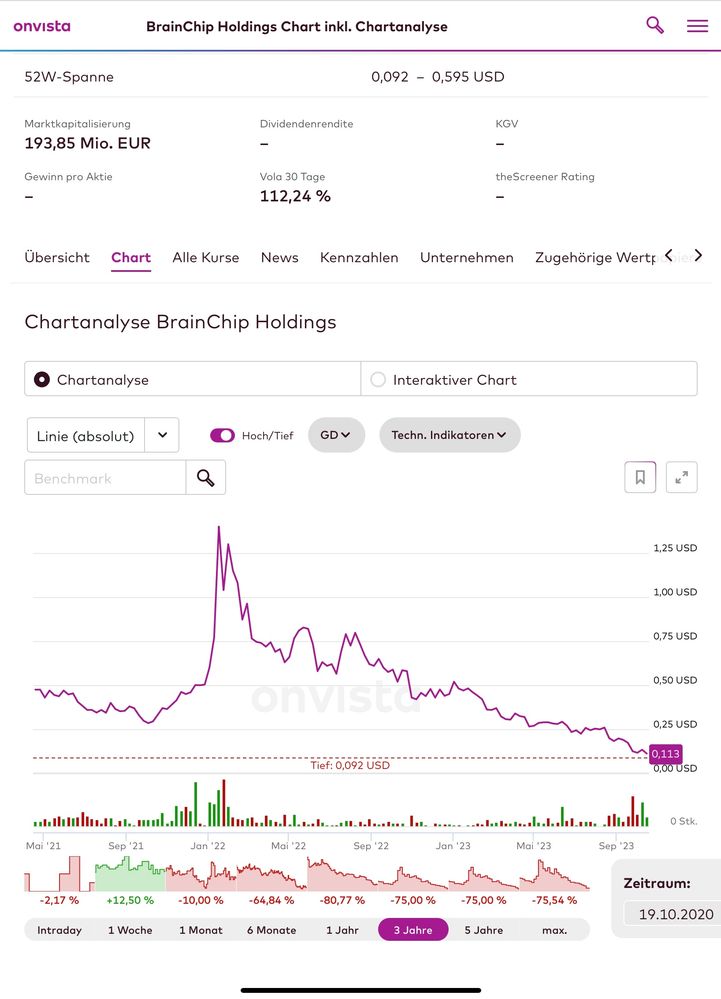Switch to the Kennzahlen tab
Image resolution: width=721 pixels, height=999 pixels.
[359, 257]
